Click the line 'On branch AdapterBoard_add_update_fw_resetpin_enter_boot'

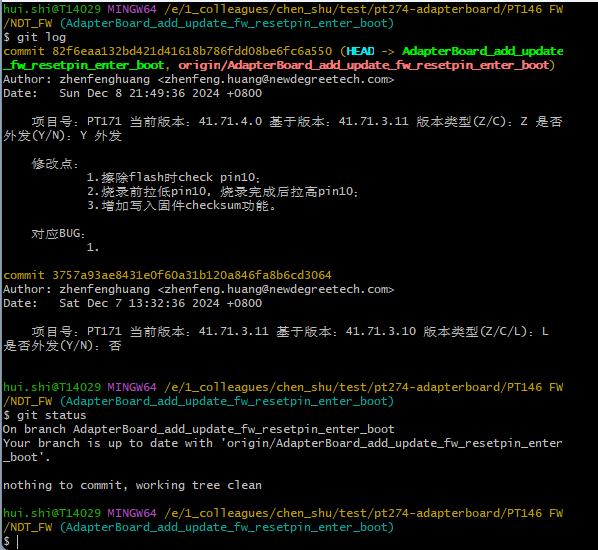coord(198,429)
